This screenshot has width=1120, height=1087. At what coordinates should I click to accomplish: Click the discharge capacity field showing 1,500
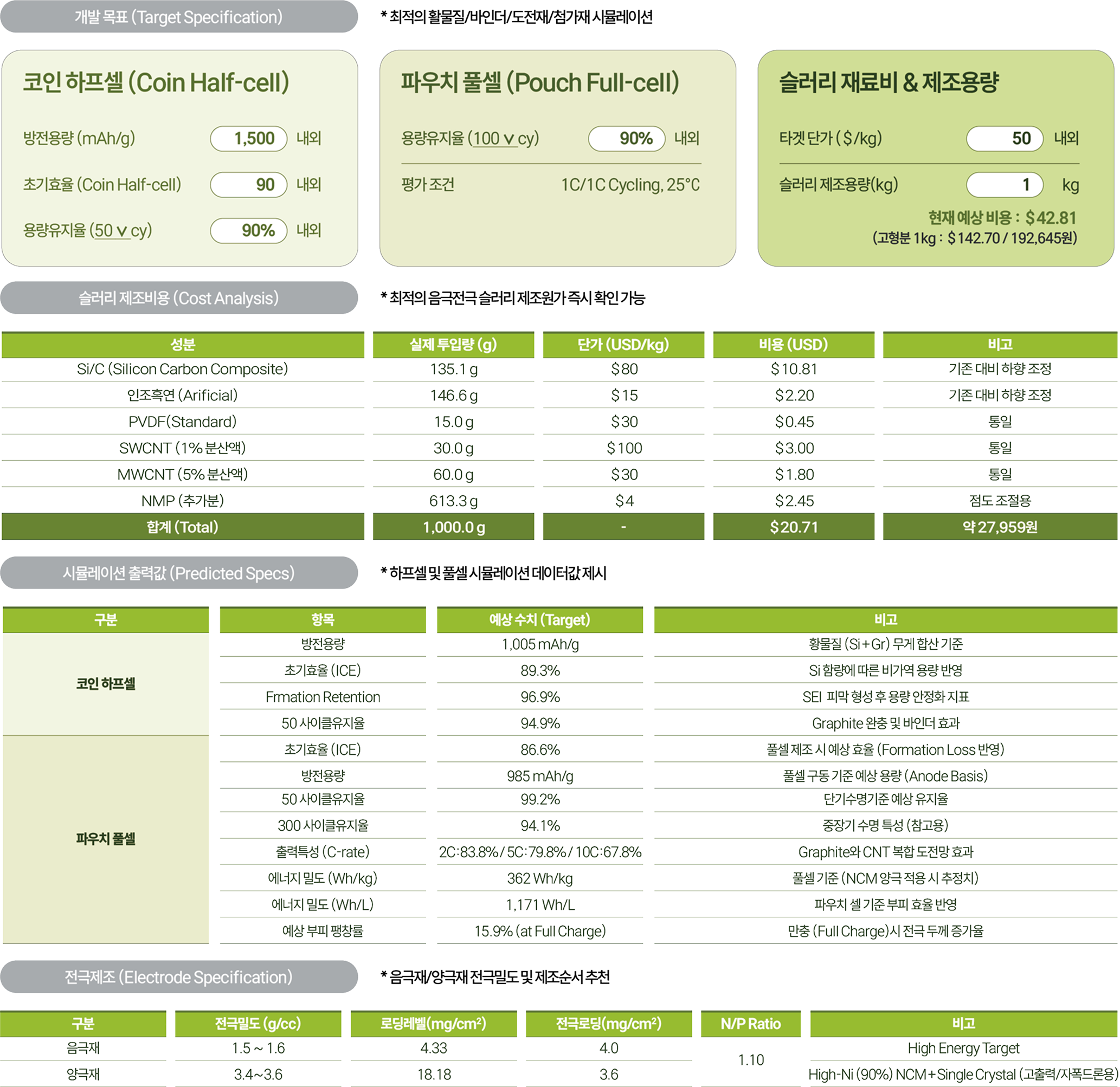tap(249, 139)
